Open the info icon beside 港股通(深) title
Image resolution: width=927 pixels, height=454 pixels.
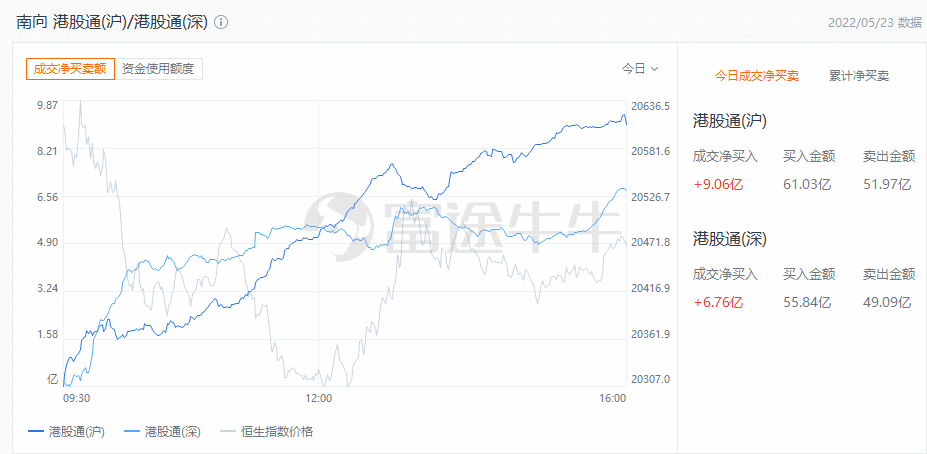point(221,22)
